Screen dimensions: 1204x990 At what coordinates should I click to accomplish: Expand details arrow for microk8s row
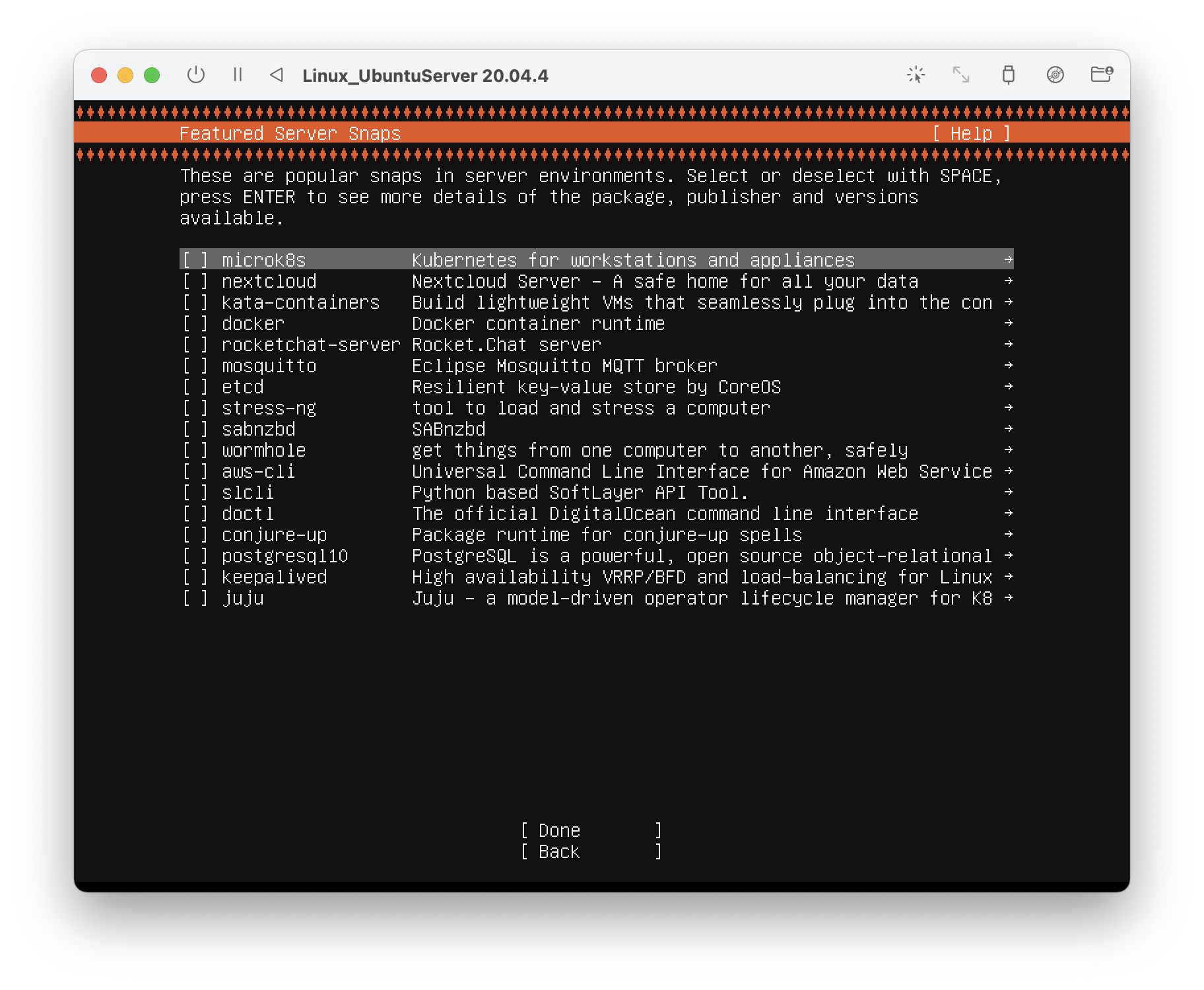1008,259
